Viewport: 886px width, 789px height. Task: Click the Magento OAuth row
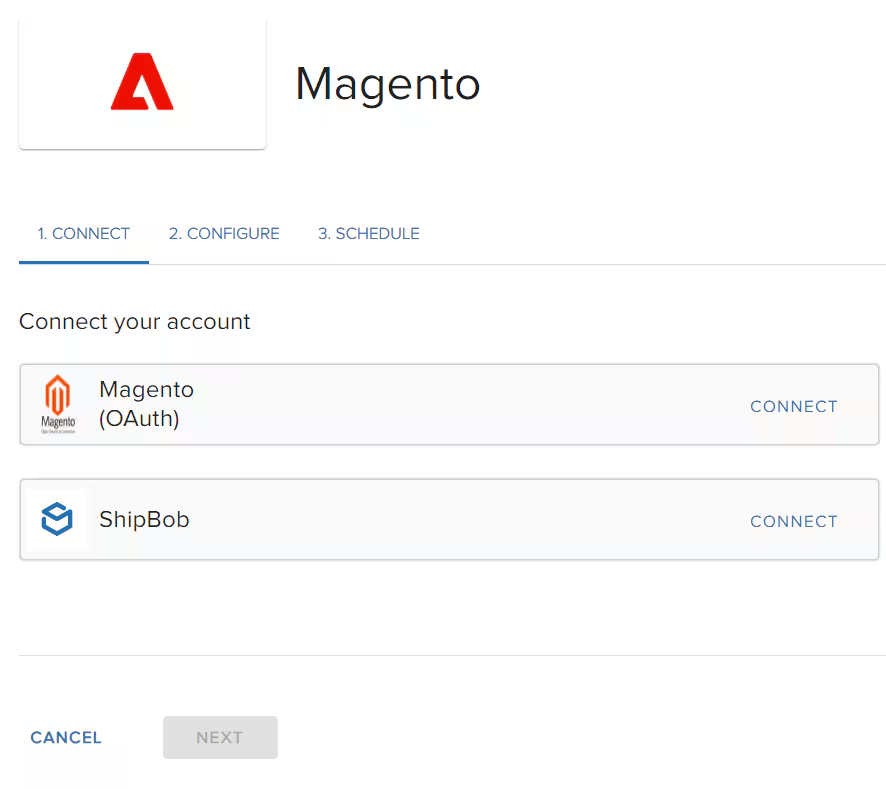[x=400, y=404]
